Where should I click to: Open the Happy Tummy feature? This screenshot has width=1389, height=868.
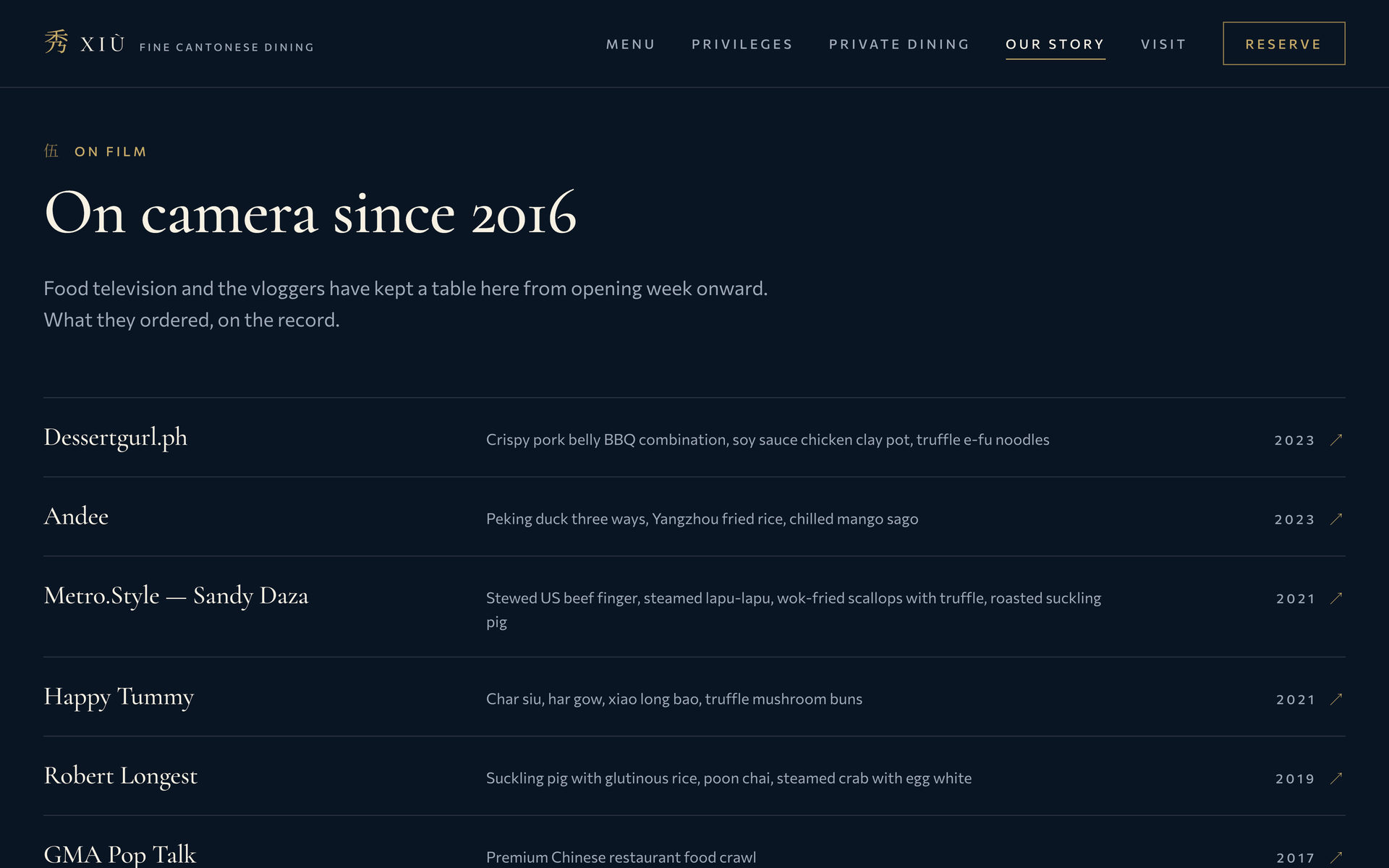(x=119, y=697)
